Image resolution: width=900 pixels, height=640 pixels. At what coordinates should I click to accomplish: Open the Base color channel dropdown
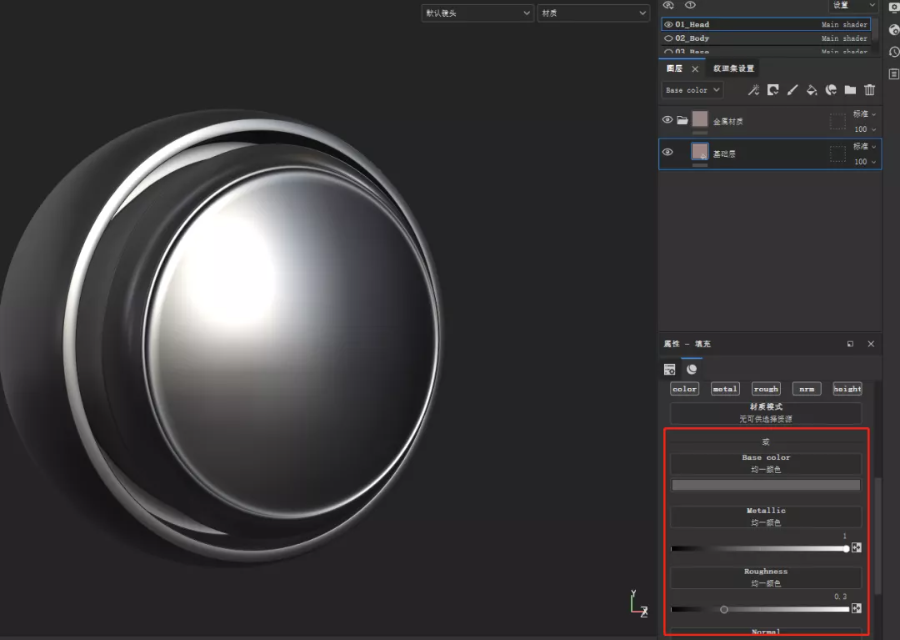[692, 90]
